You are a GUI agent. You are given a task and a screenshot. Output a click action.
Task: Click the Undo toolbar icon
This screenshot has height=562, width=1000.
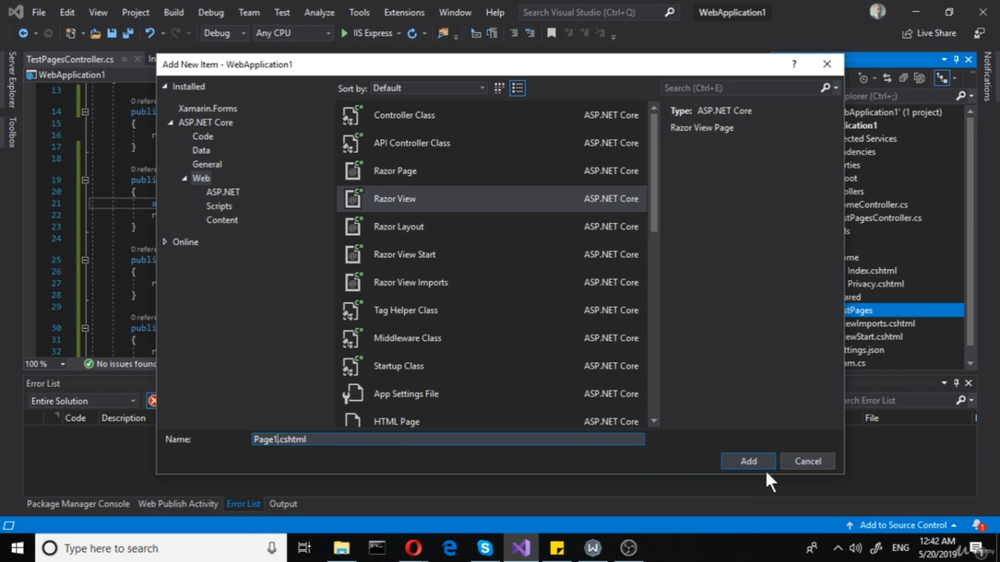tap(150, 33)
